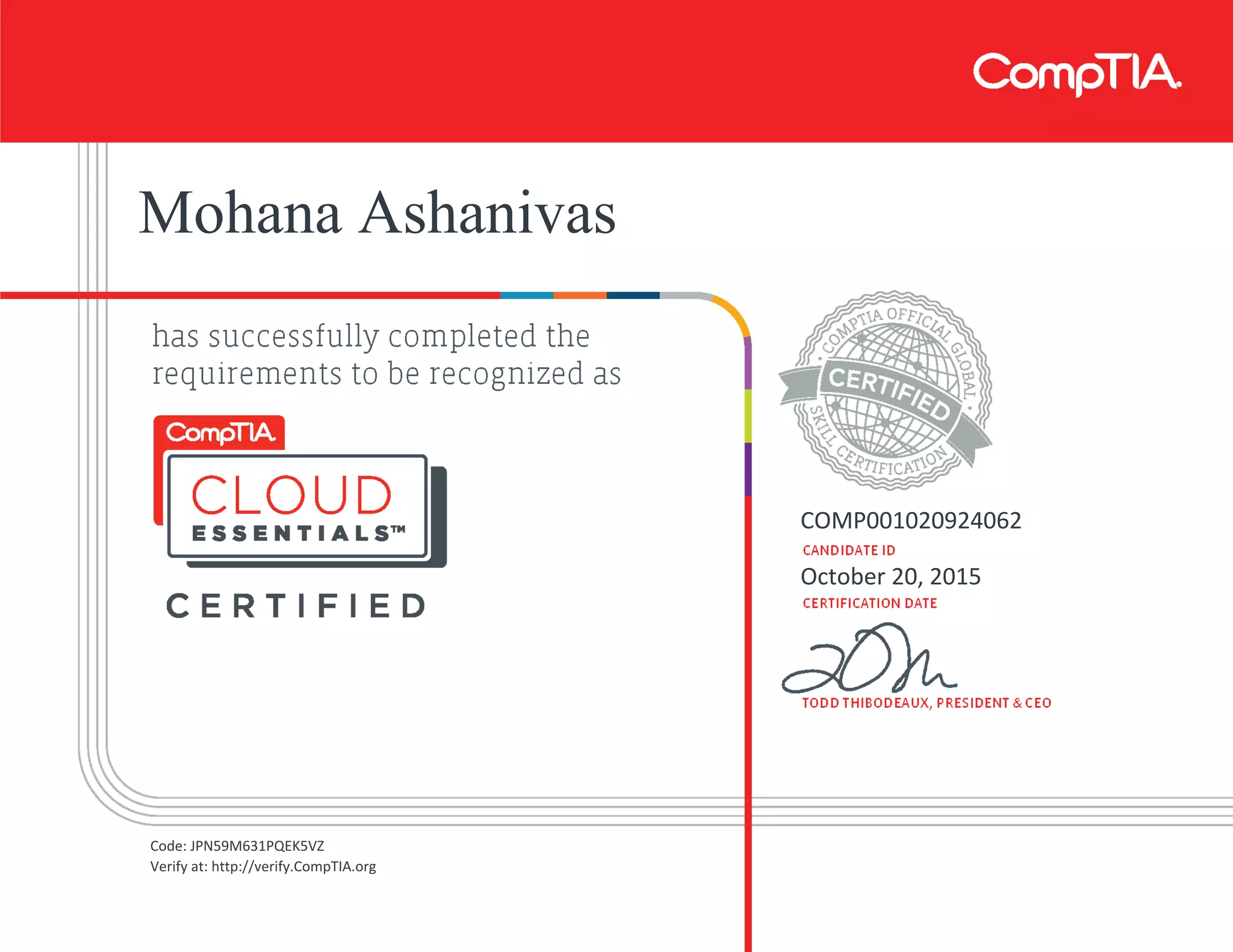Click the red CLOUD word in badge
This screenshot has width=1233, height=952.
291,495
